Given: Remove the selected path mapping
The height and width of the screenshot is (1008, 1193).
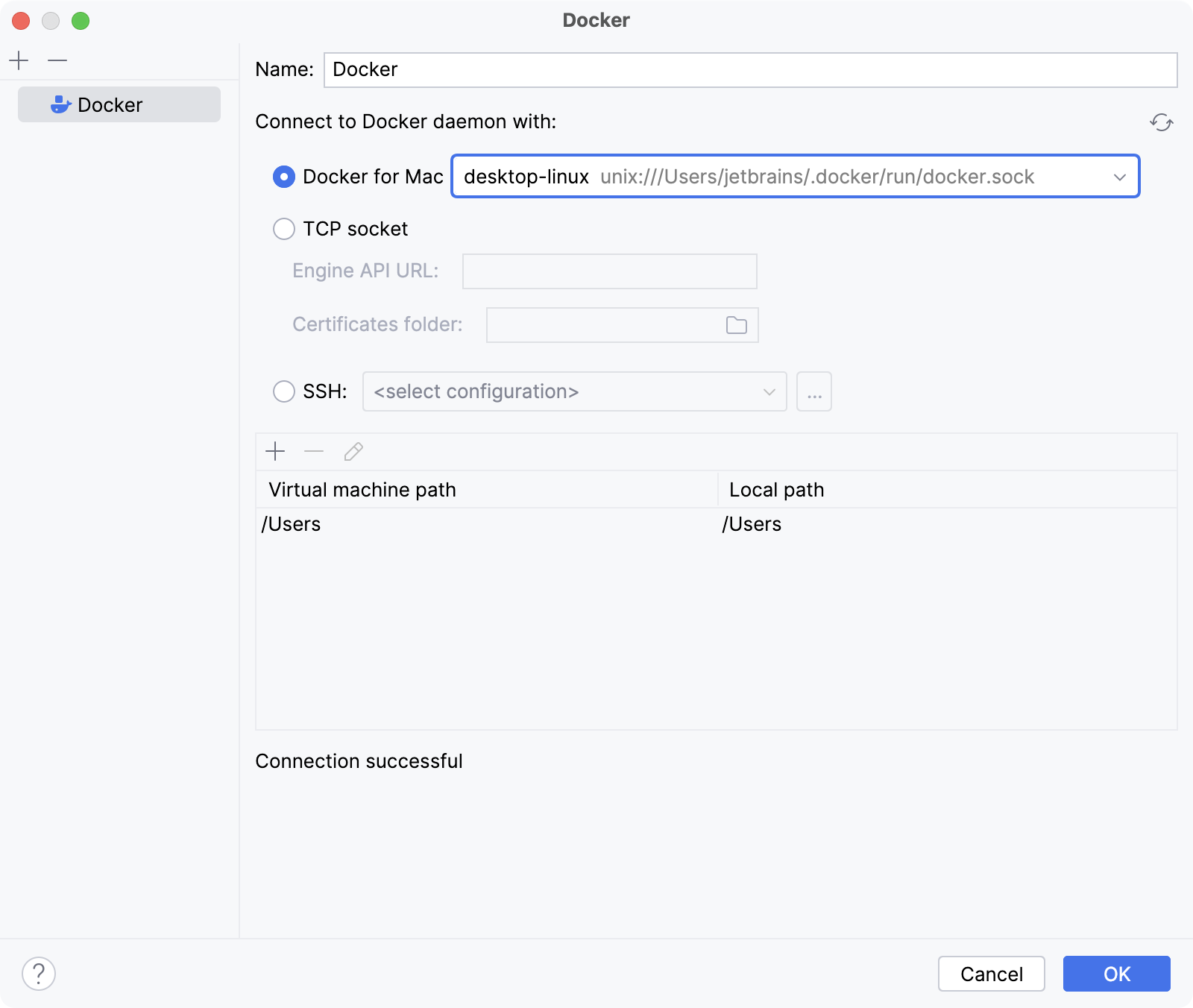Looking at the screenshot, I should (x=314, y=451).
